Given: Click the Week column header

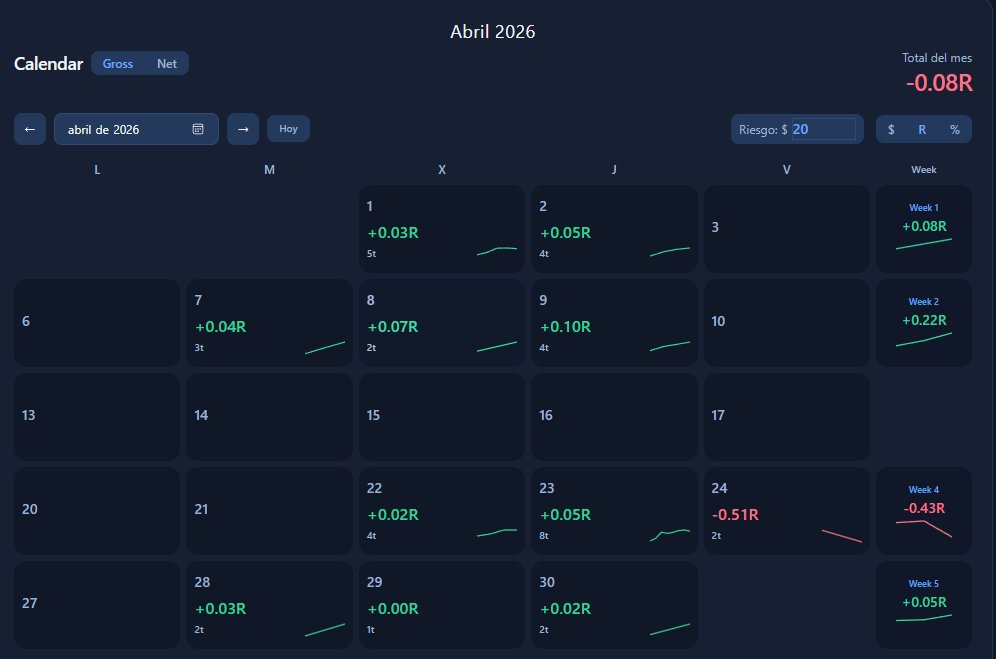Looking at the screenshot, I should (924, 170).
